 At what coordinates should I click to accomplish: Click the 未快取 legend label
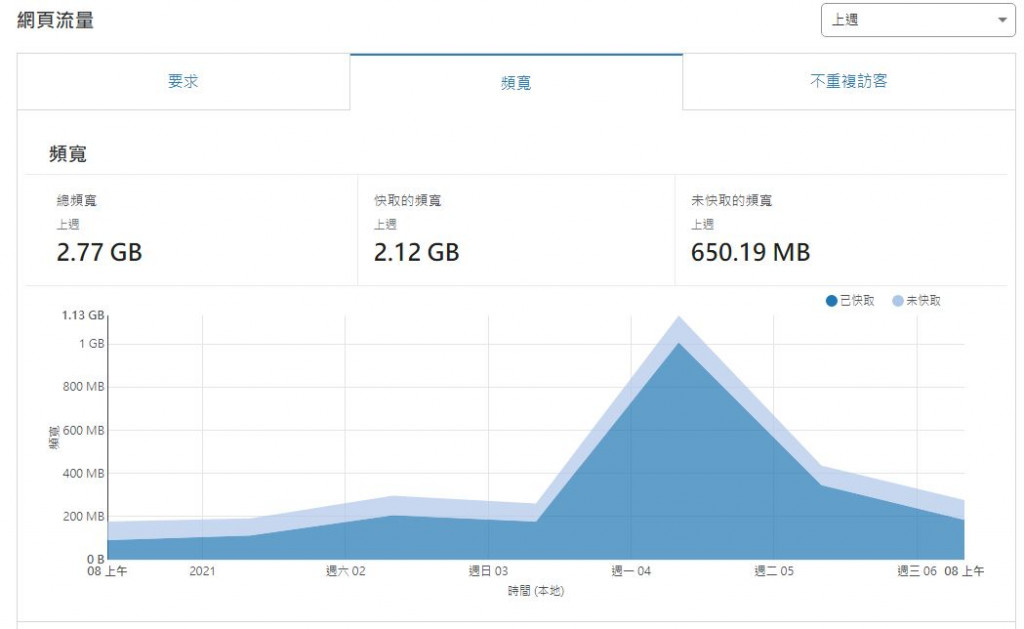[x=923, y=300]
